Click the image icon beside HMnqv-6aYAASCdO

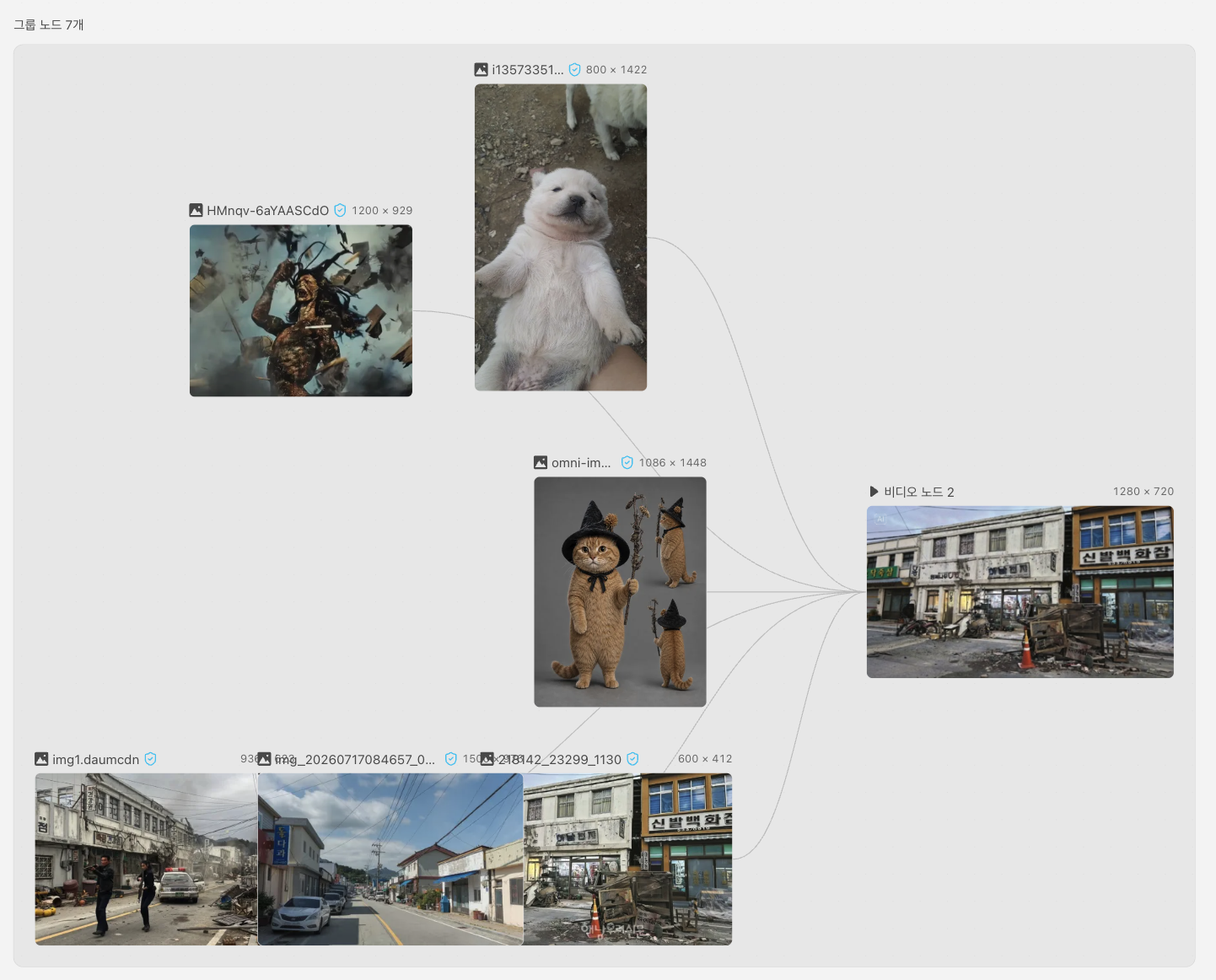pos(196,210)
